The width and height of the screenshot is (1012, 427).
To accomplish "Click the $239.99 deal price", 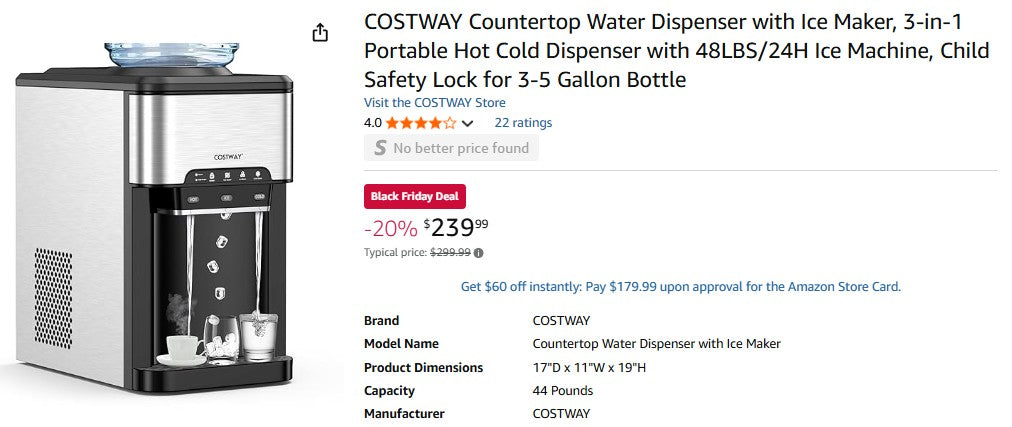I will pyautogui.click(x=456, y=227).
